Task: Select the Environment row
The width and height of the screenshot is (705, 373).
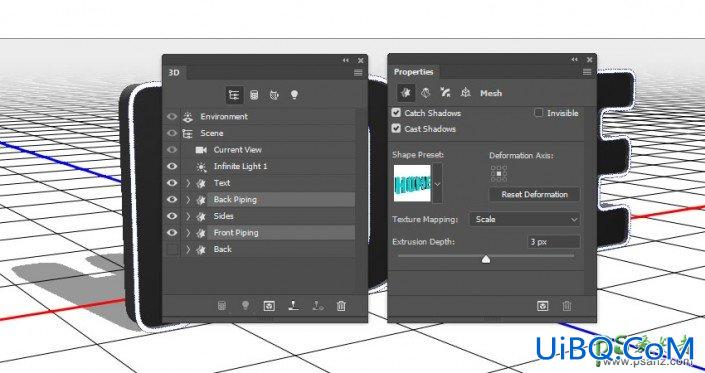Action: (268, 116)
